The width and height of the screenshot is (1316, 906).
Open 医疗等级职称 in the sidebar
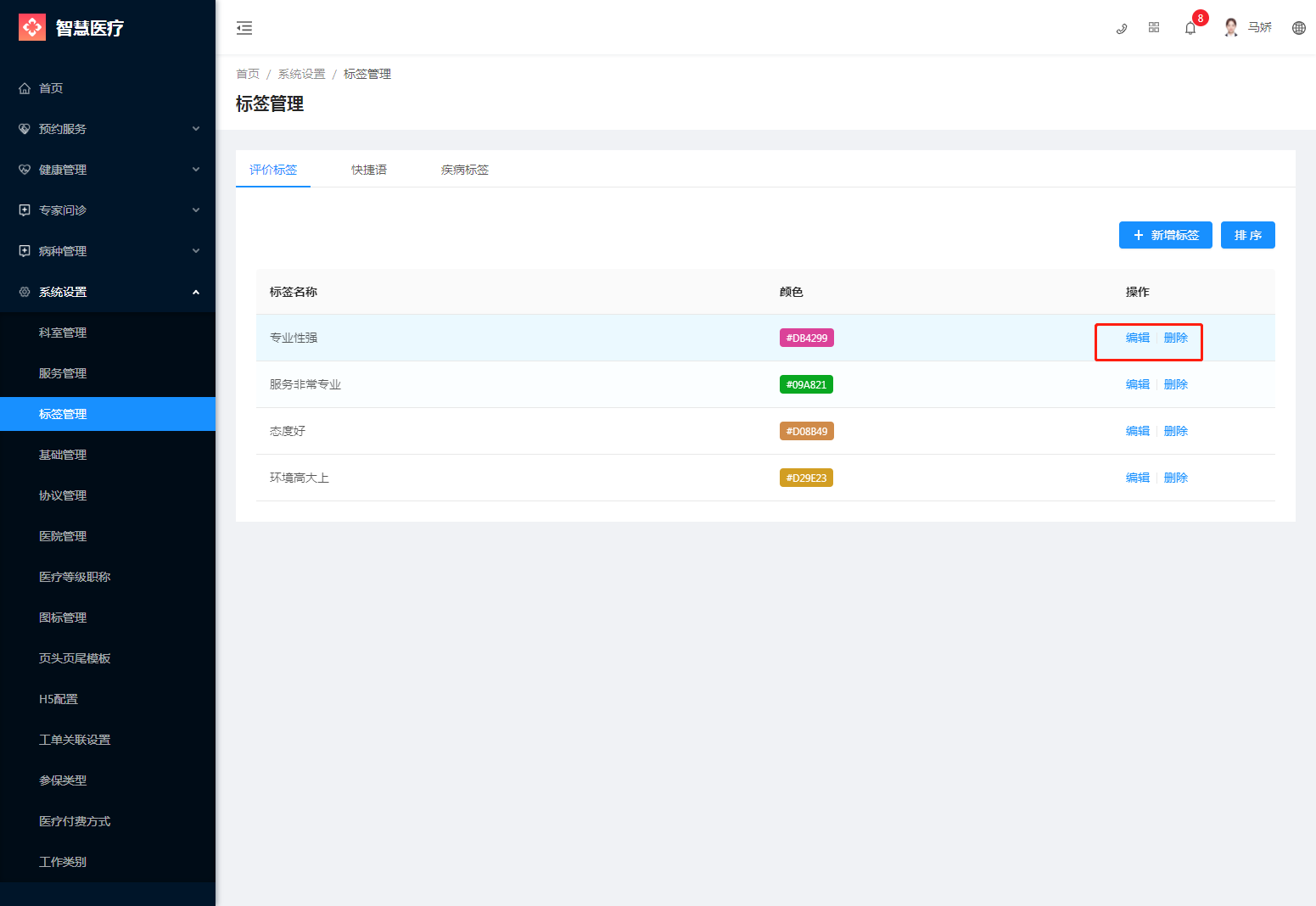108,577
